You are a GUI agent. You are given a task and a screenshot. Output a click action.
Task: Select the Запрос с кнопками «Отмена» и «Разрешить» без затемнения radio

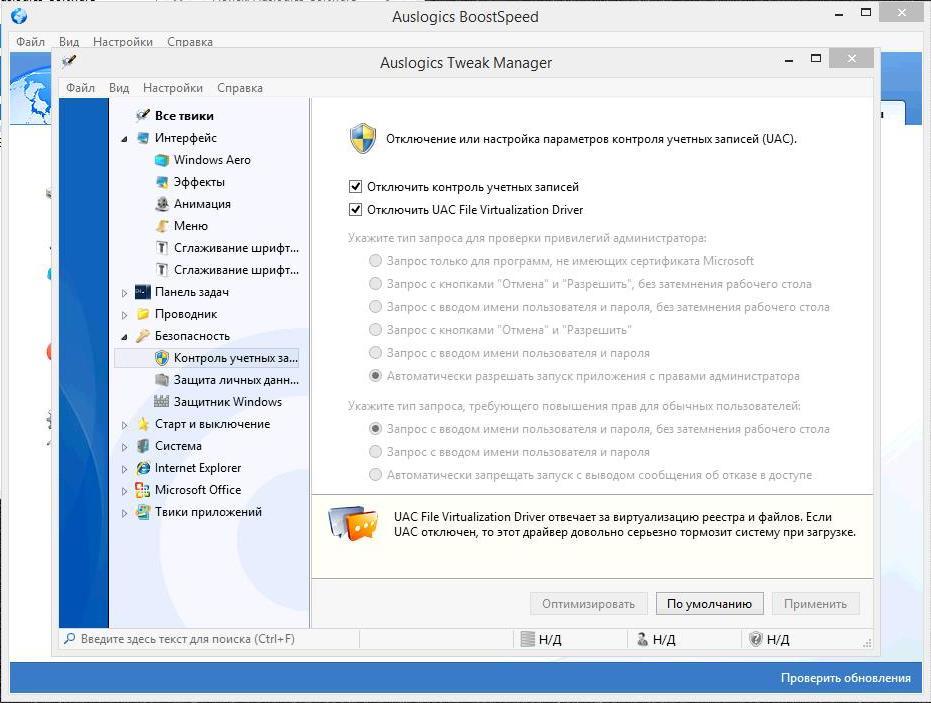[x=375, y=284]
